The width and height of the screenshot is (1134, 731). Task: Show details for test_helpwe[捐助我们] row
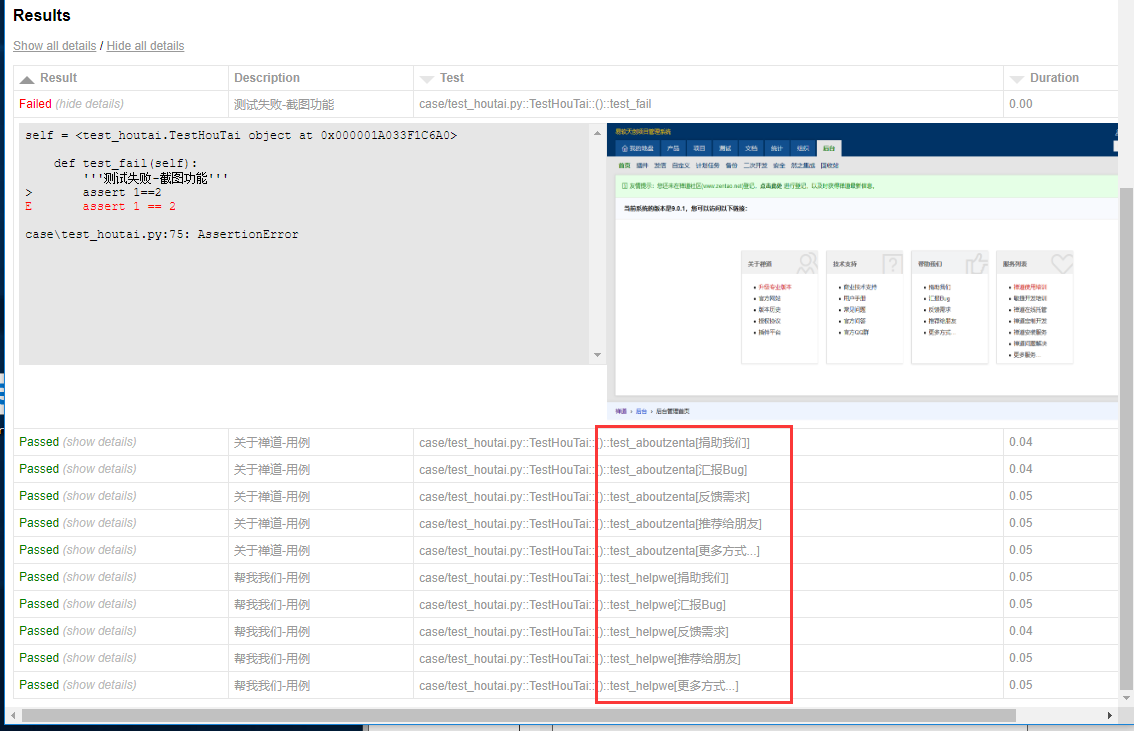[x=100, y=577]
